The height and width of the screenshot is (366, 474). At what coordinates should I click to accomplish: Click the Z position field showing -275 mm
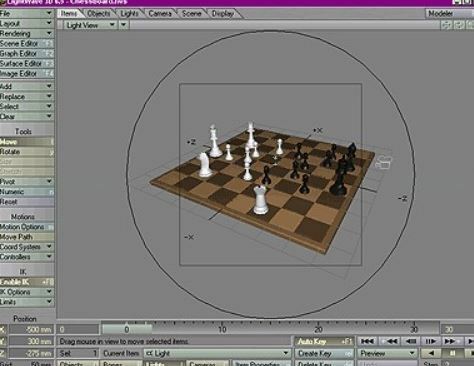click(31, 353)
